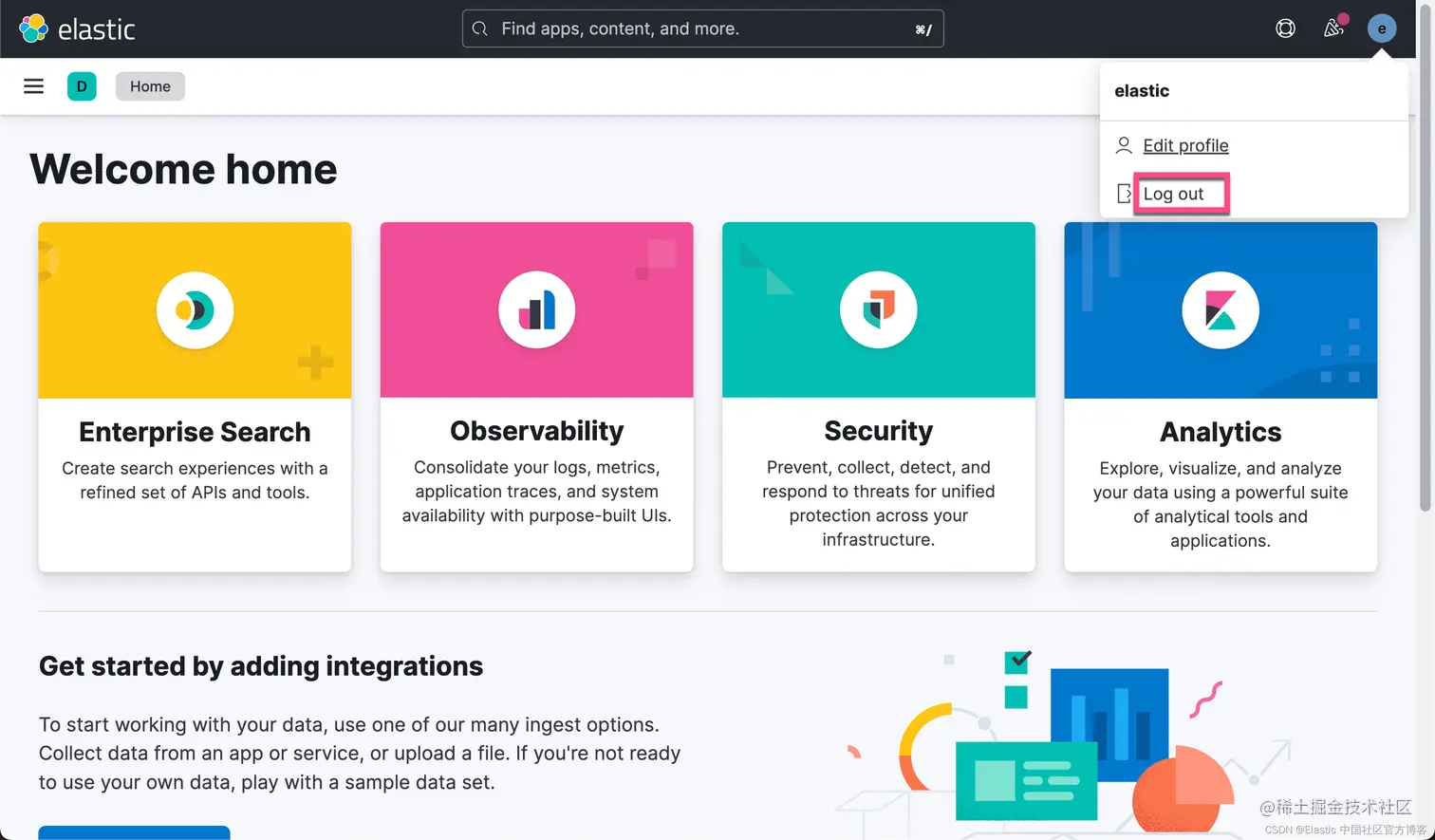Click the user avatar 'e' icon
The height and width of the screenshot is (840, 1435).
[x=1382, y=28]
